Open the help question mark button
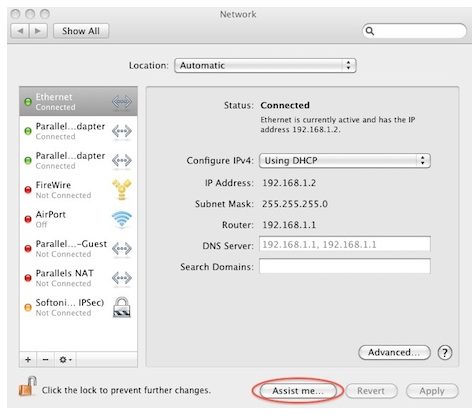 coord(445,352)
